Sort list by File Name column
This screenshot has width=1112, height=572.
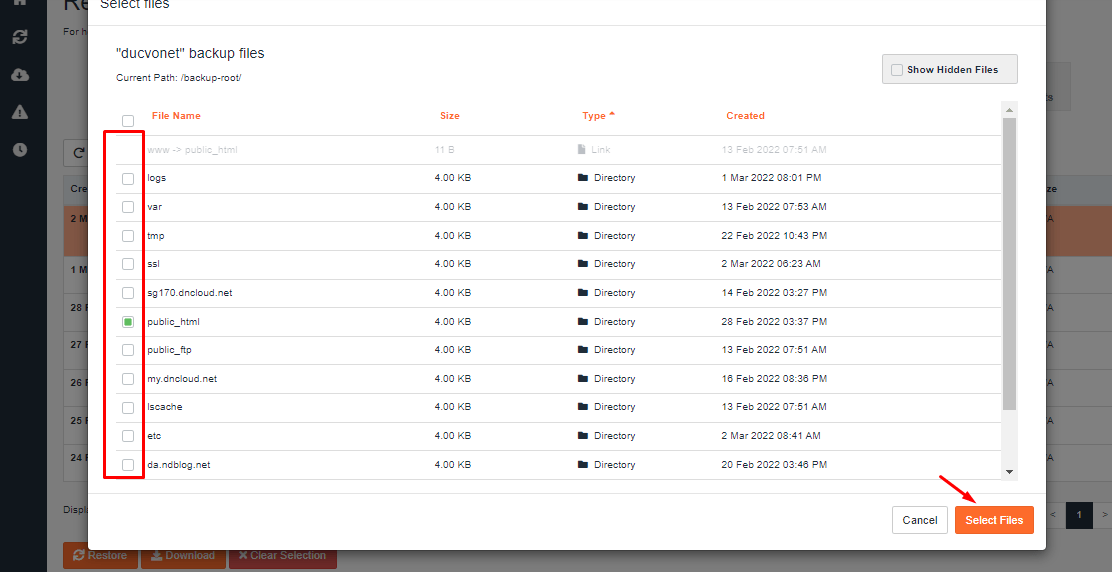[176, 116]
